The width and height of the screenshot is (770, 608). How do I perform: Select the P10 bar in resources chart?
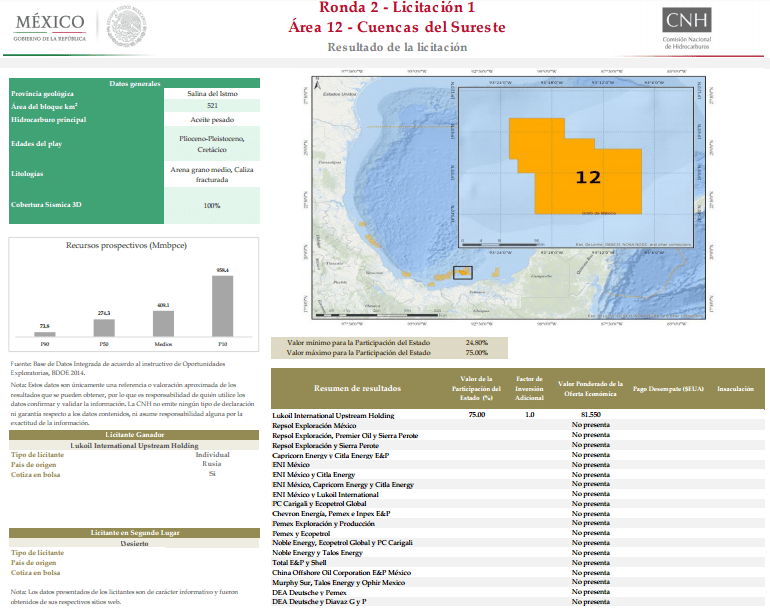[222, 306]
